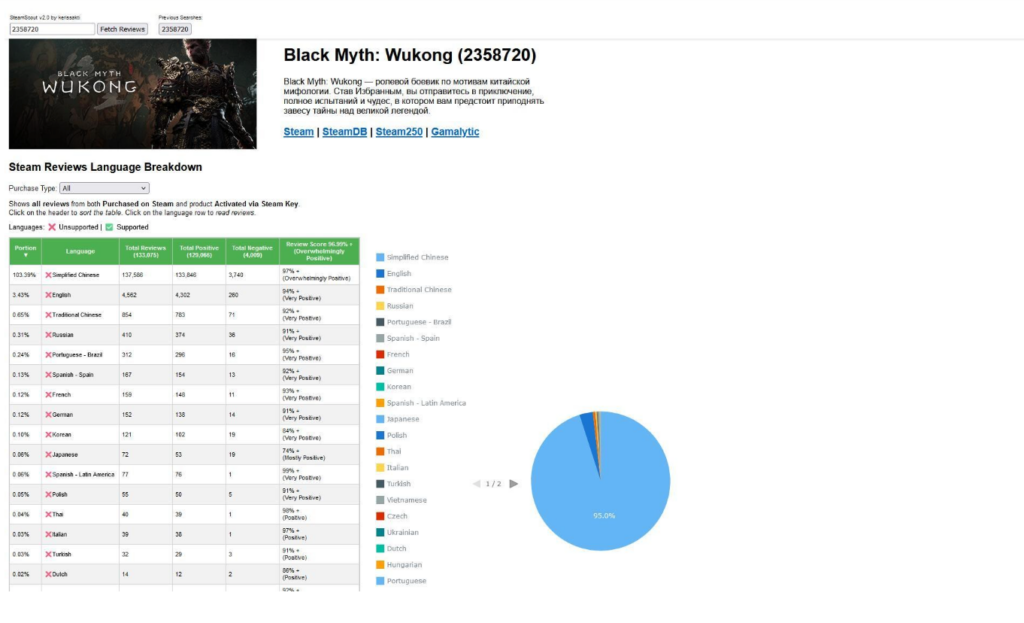Toggle Japanese chart legend entry
Screen dimensions: 1024x623
pyautogui.click(x=398, y=419)
